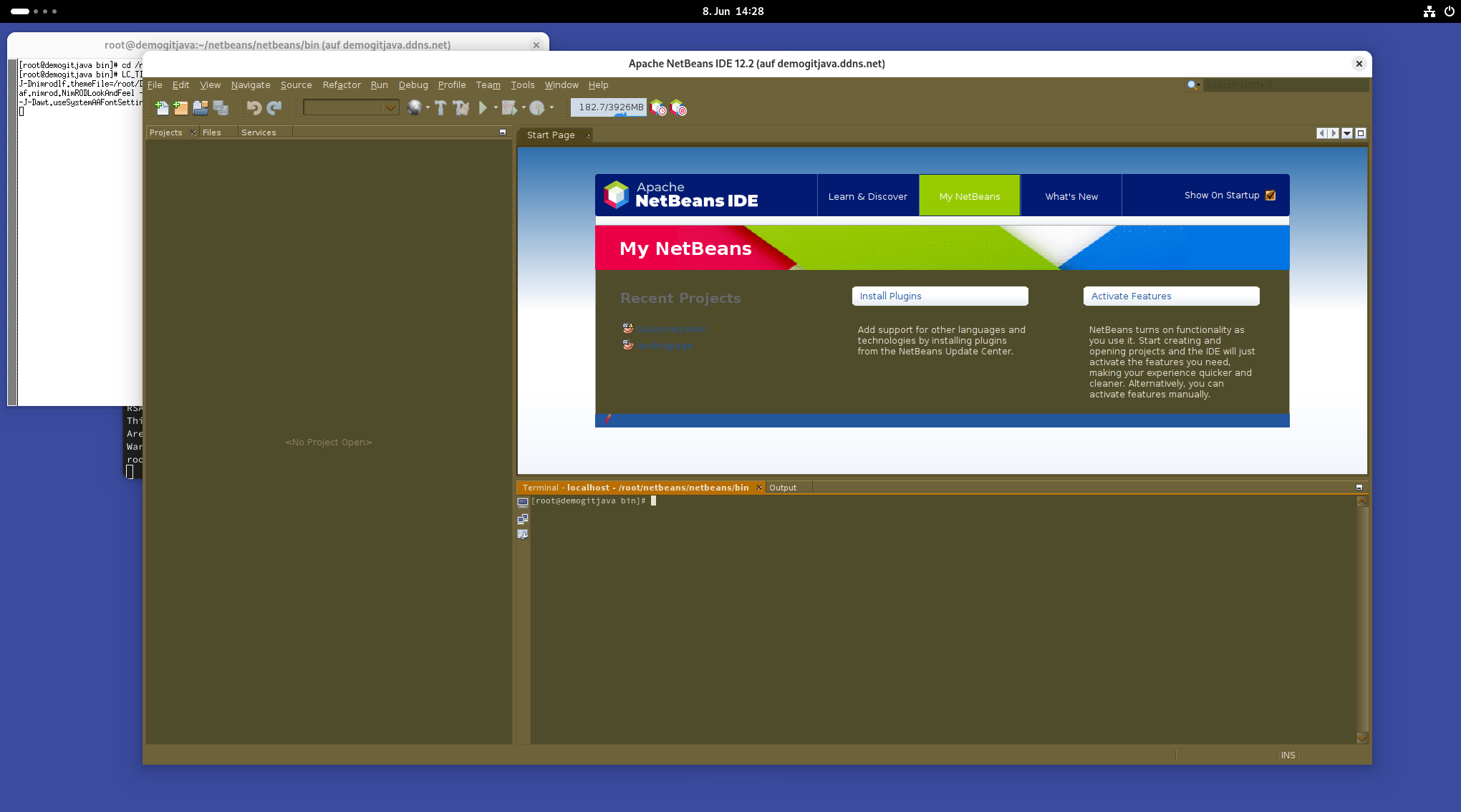This screenshot has height=812, width=1461.
Task: Click the Undo arrow icon
Action: click(x=254, y=108)
